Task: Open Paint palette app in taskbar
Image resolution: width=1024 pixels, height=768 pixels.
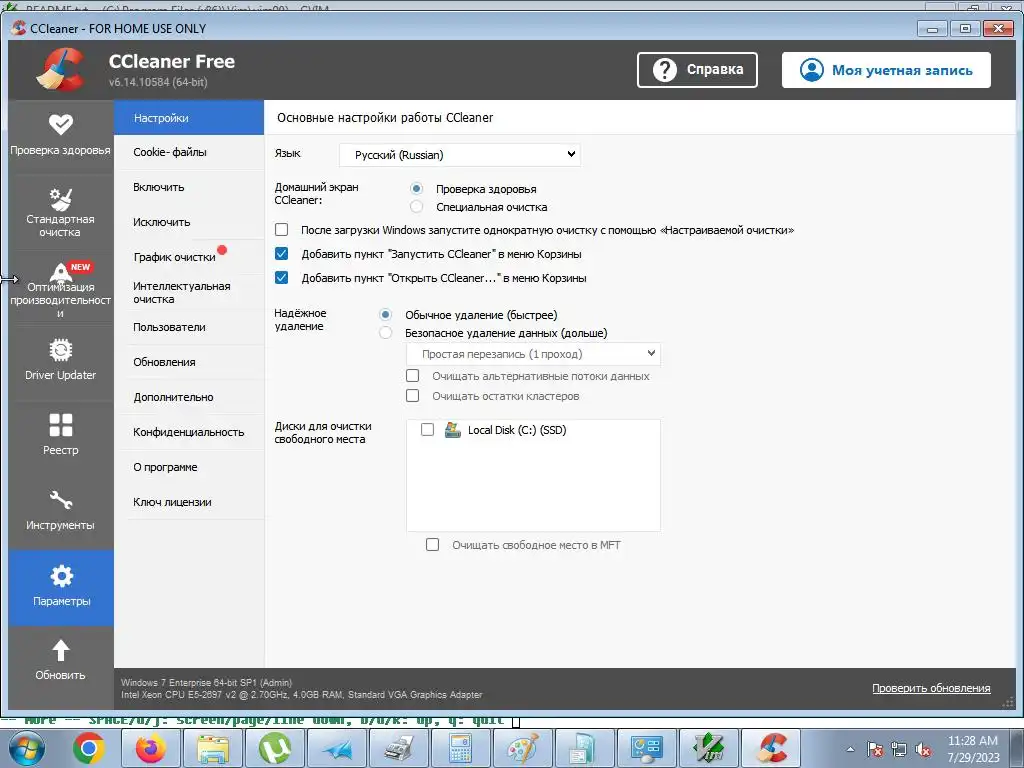Action: 522,748
